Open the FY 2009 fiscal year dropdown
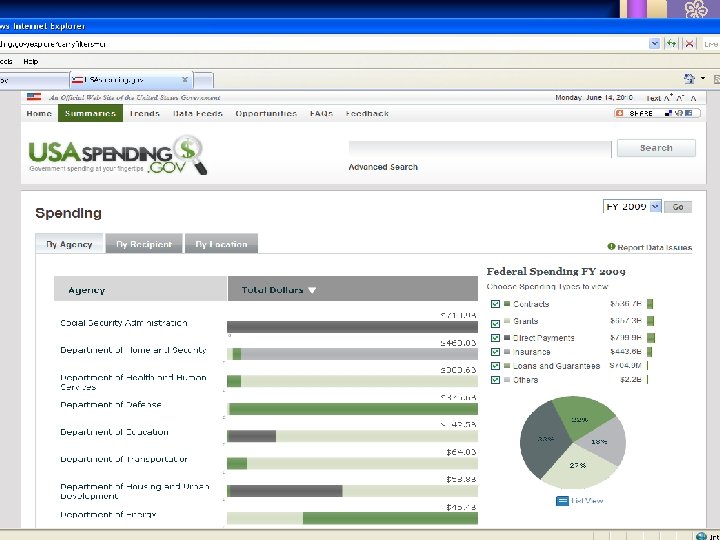This screenshot has height=540, width=720. [x=655, y=207]
